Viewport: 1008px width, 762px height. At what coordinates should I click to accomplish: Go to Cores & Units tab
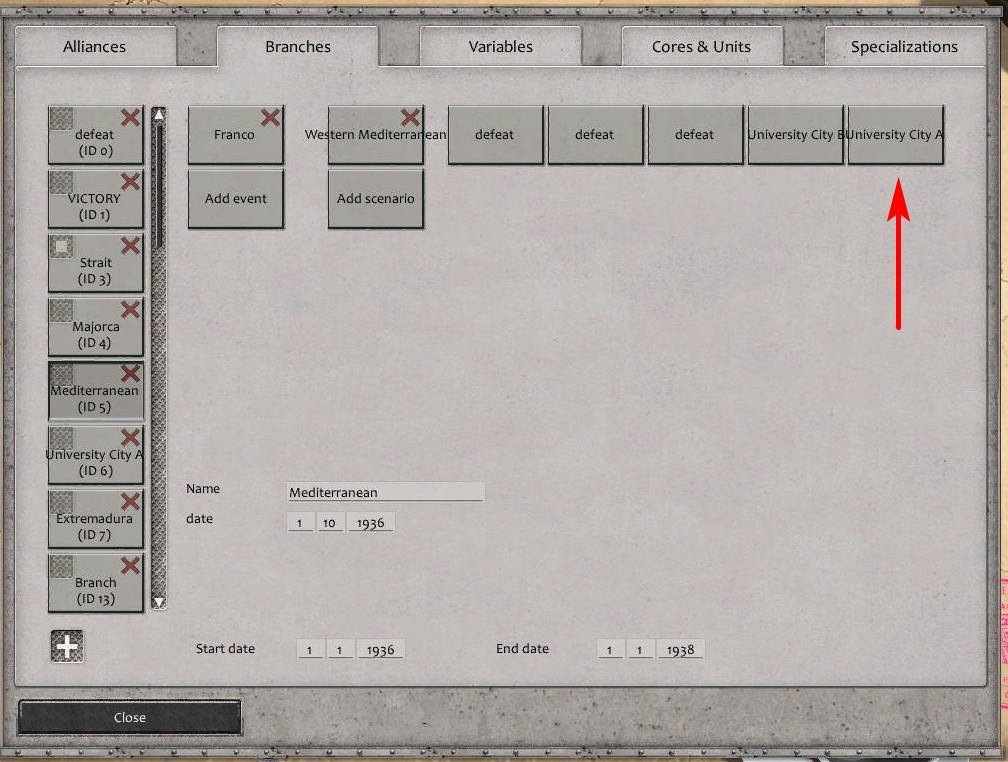coord(701,46)
